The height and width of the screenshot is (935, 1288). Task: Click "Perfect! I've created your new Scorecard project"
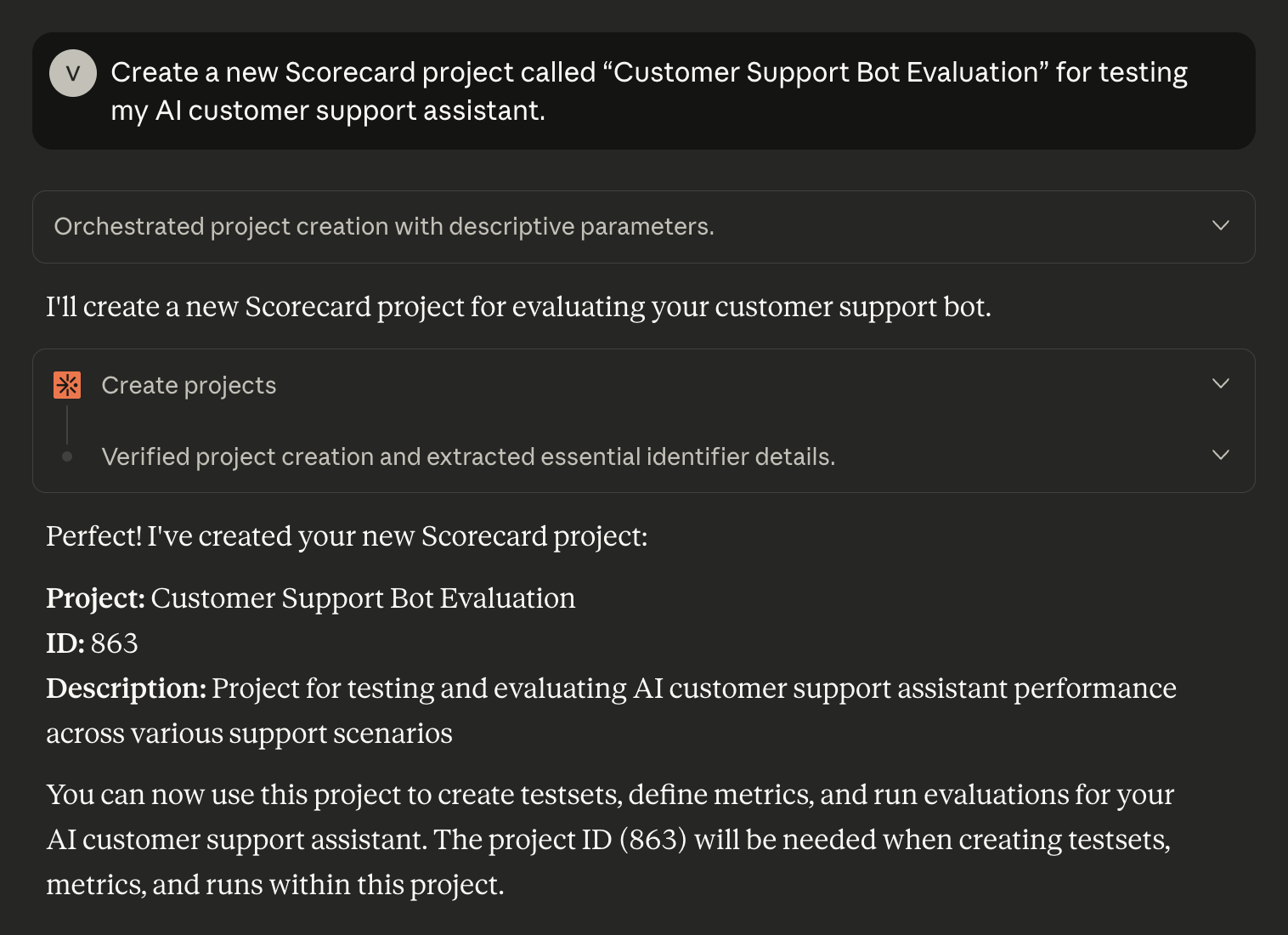coord(347,536)
